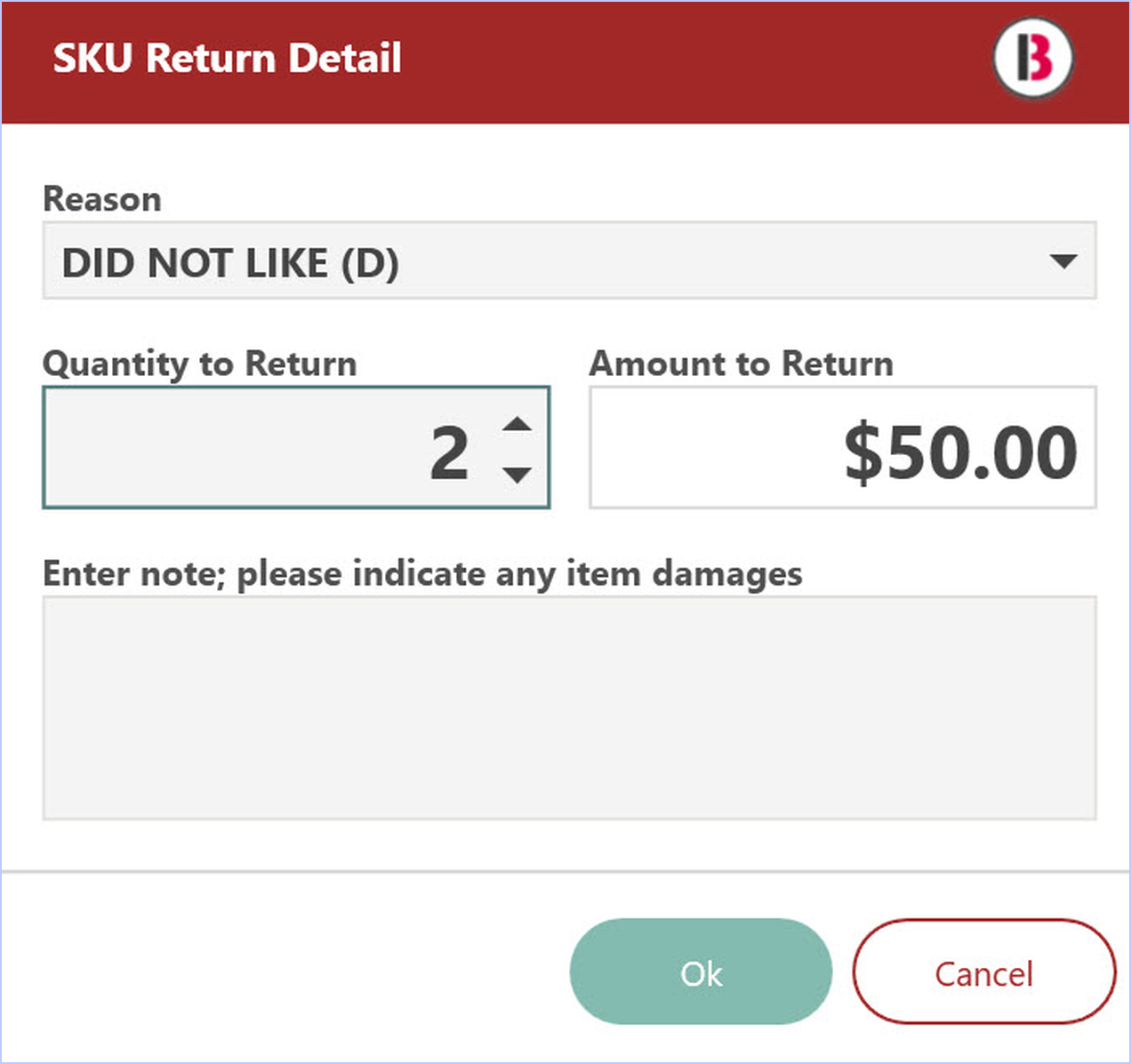Click the Amount to Return label
The width and height of the screenshot is (1131, 1064).
[742, 364]
